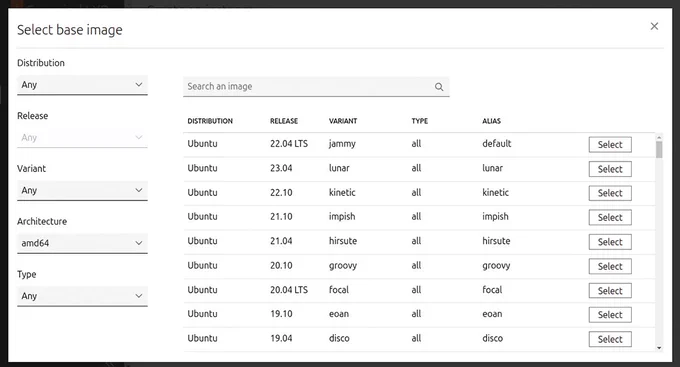Open the Variant dropdown
The image size is (680, 367).
(x=82, y=190)
